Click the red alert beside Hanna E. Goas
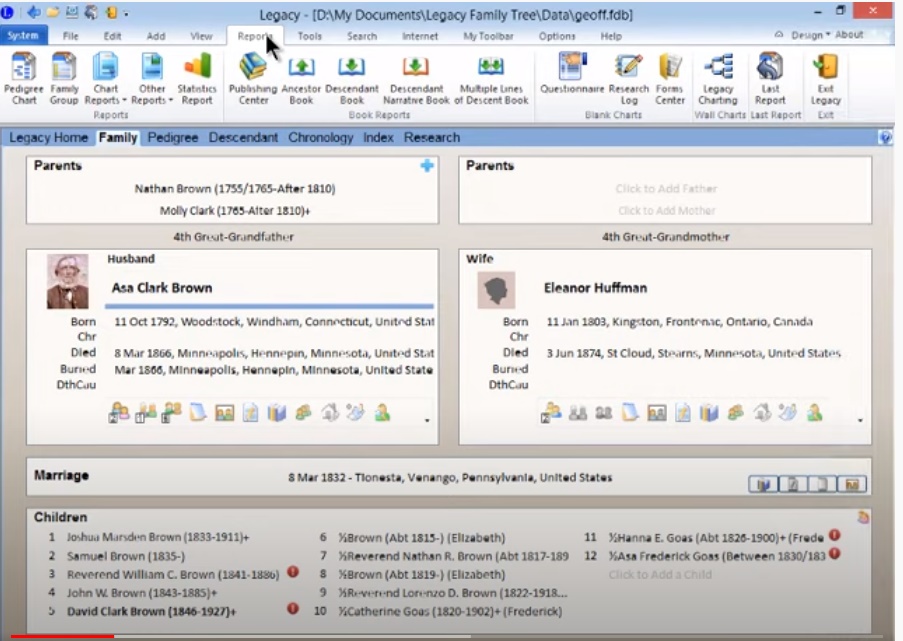Image resolution: width=903 pixels, height=641 pixels. [x=834, y=535]
